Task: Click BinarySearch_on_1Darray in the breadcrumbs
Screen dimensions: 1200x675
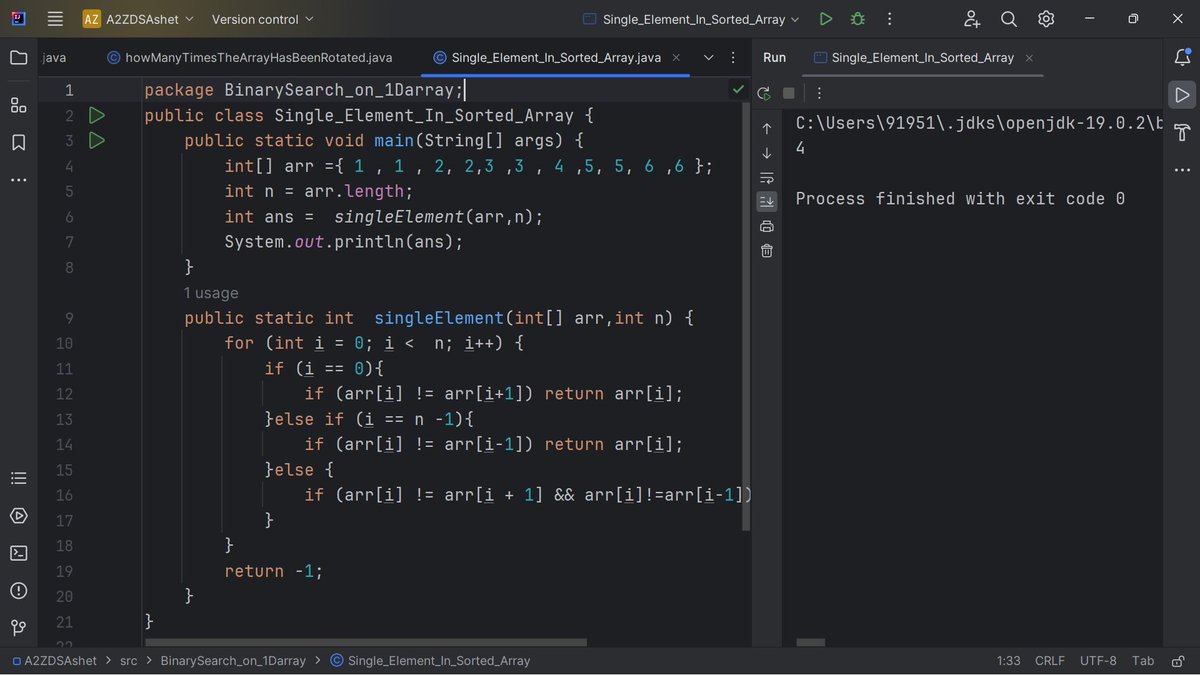Action: click(x=232, y=660)
